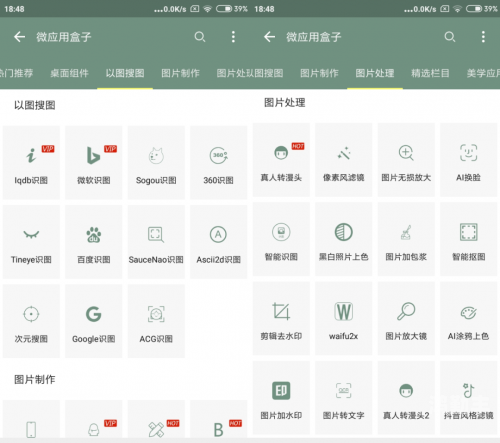Open overflow menu on right screen

tap(483, 37)
